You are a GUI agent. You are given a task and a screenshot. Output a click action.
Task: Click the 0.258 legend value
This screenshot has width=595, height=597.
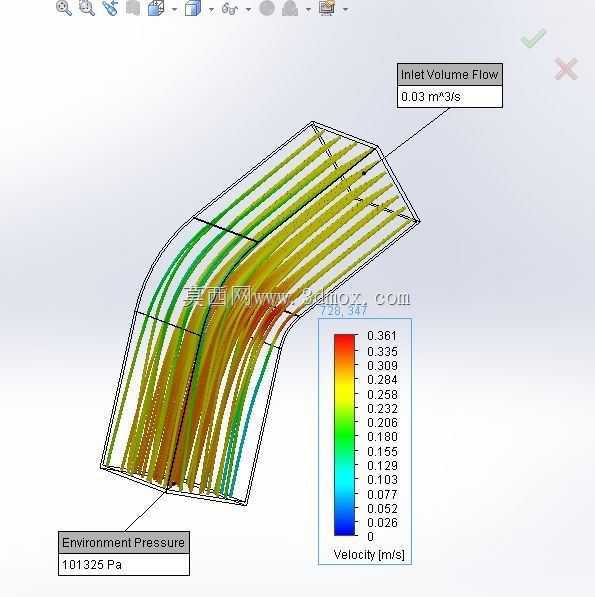[382, 394]
